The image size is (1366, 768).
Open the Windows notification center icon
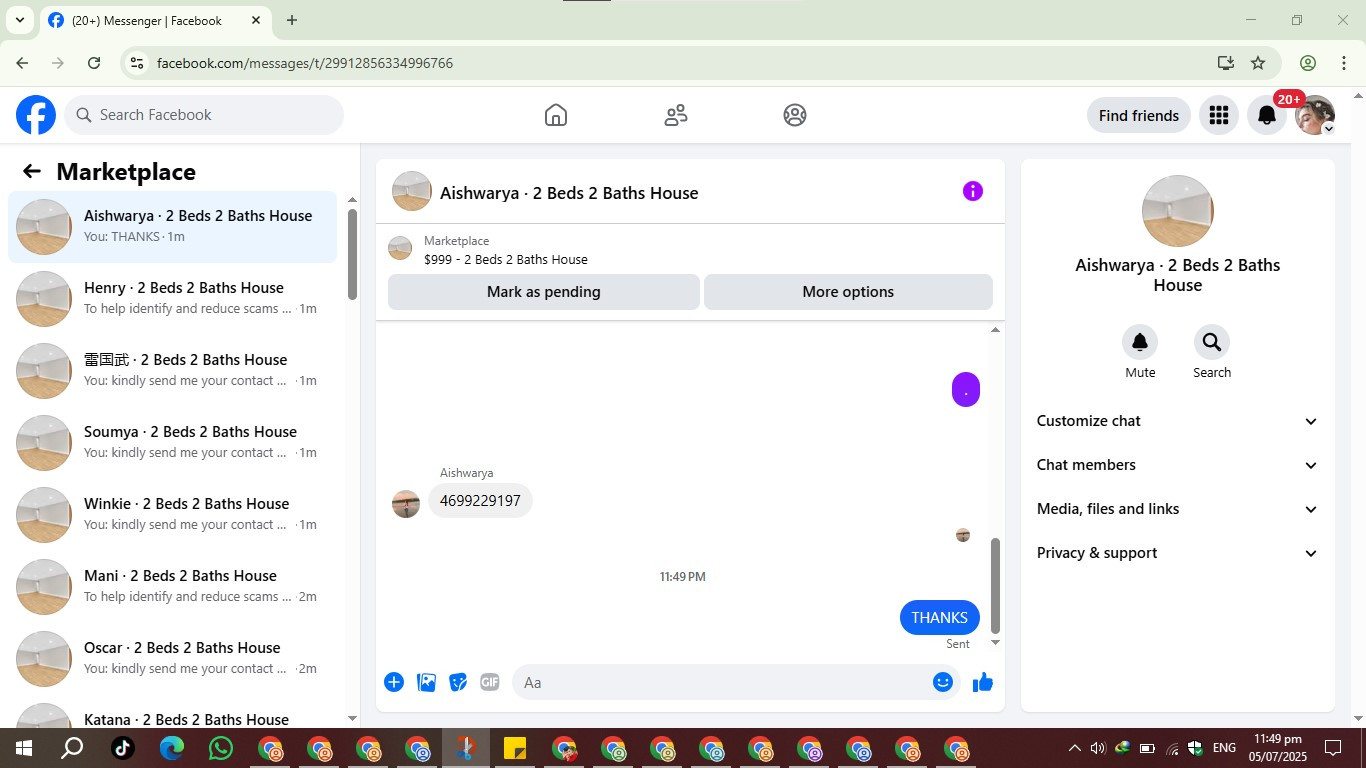(1333, 748)
